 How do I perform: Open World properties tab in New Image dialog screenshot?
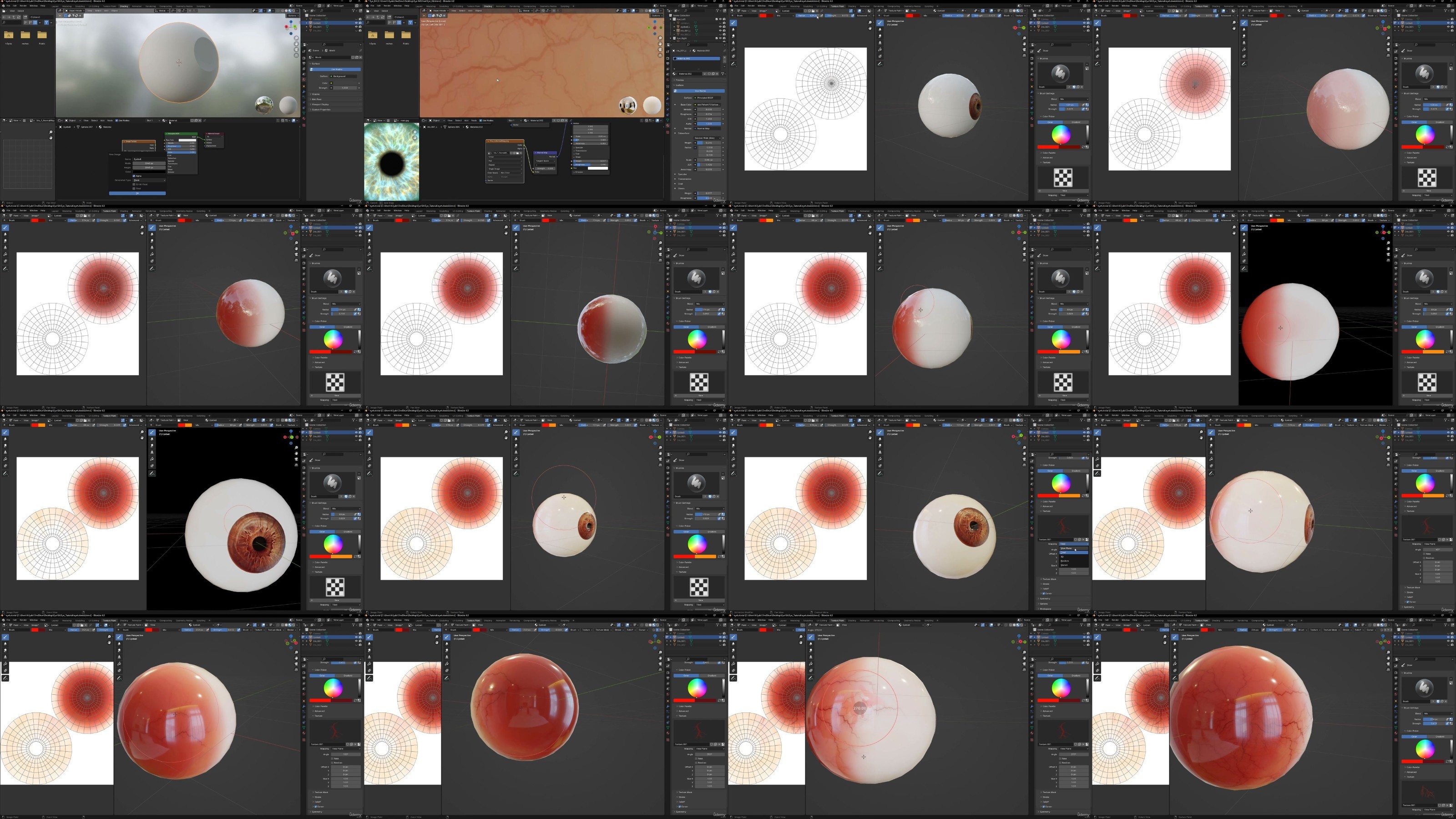[304, 80]
